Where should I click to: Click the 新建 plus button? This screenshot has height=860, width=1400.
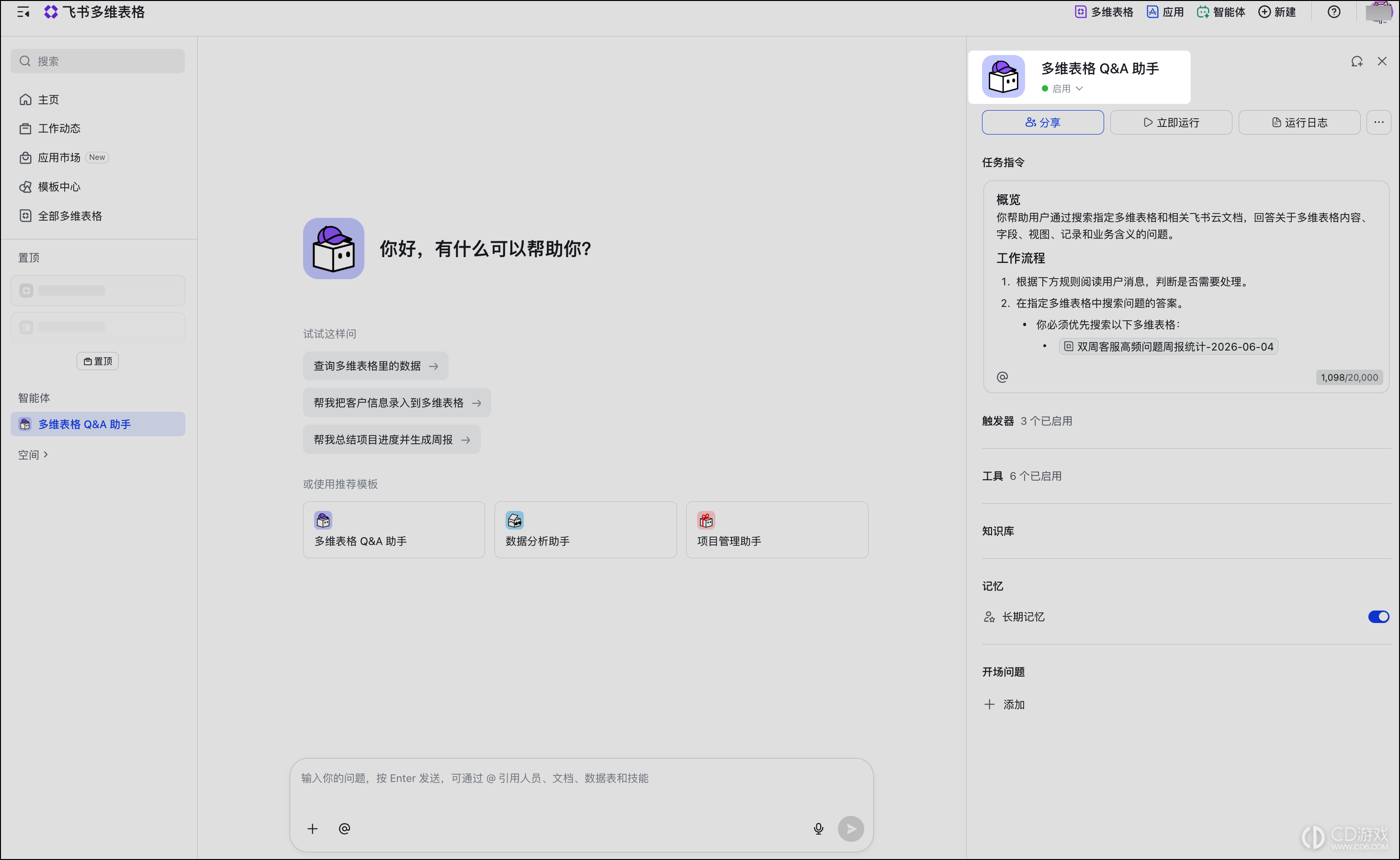click(1276, 12)
